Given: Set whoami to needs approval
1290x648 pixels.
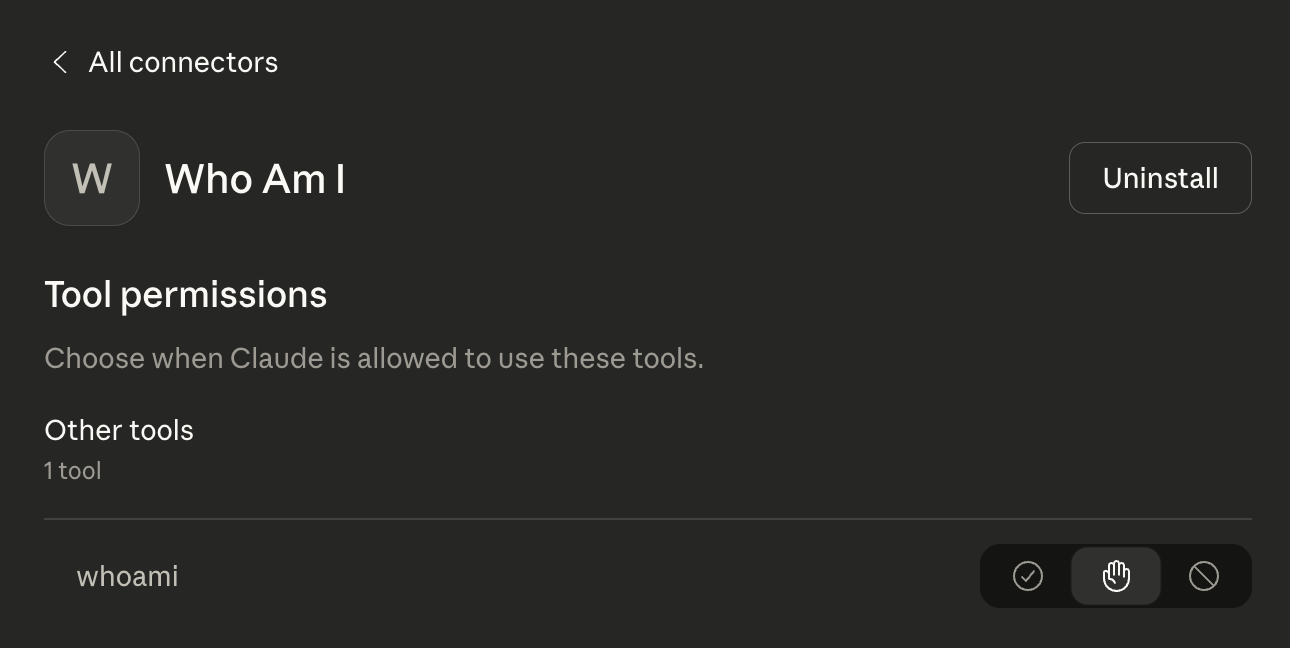Looking at the screenshot, I should click(1116, 576).
